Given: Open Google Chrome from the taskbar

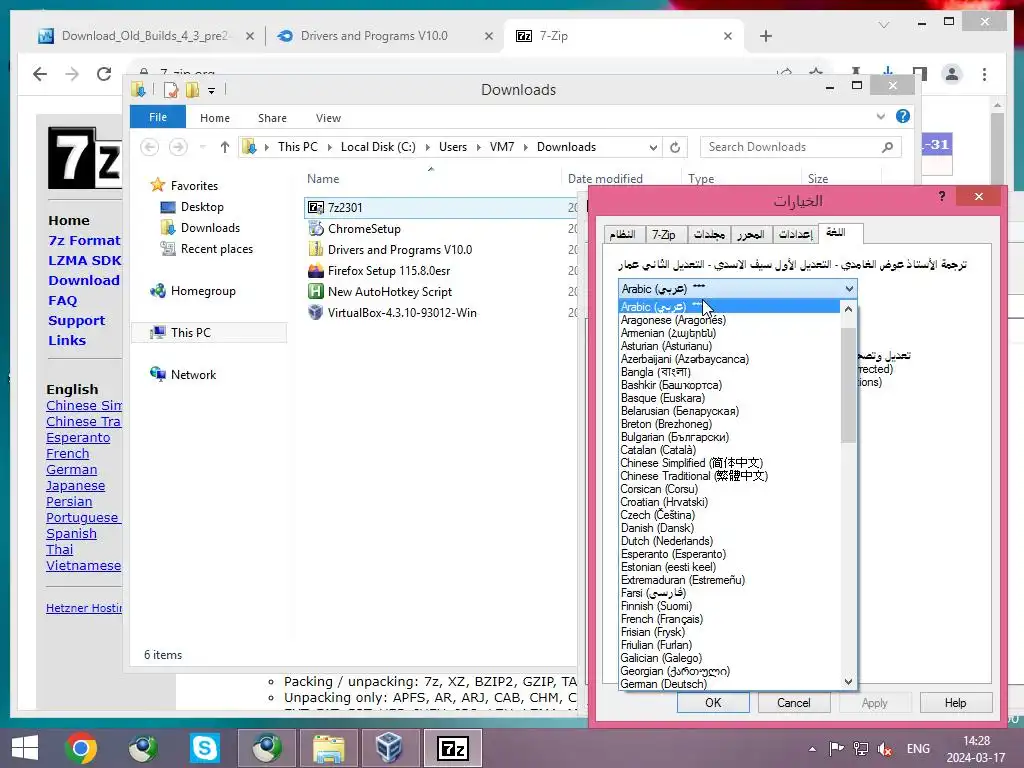Looking at the screenshot, I should pos(81,748).
